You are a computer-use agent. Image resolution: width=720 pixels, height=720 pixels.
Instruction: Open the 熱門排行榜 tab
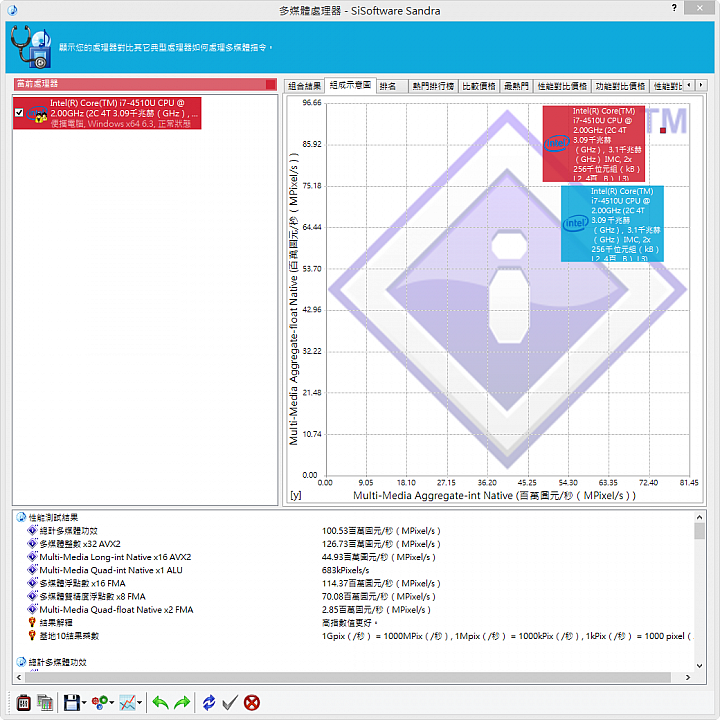click(433, 86)
